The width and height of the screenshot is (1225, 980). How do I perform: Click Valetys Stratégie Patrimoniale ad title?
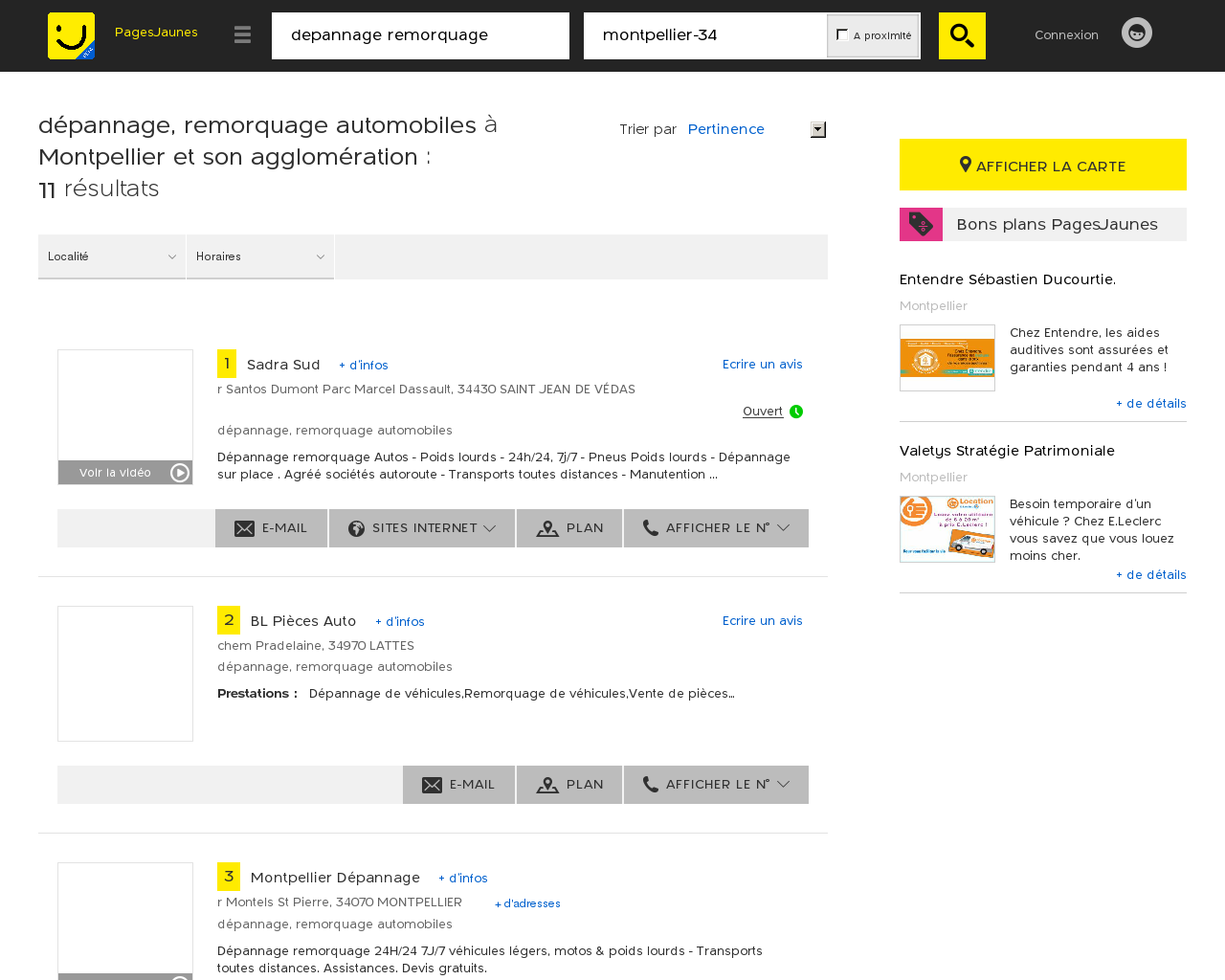tap(1007, 451)
